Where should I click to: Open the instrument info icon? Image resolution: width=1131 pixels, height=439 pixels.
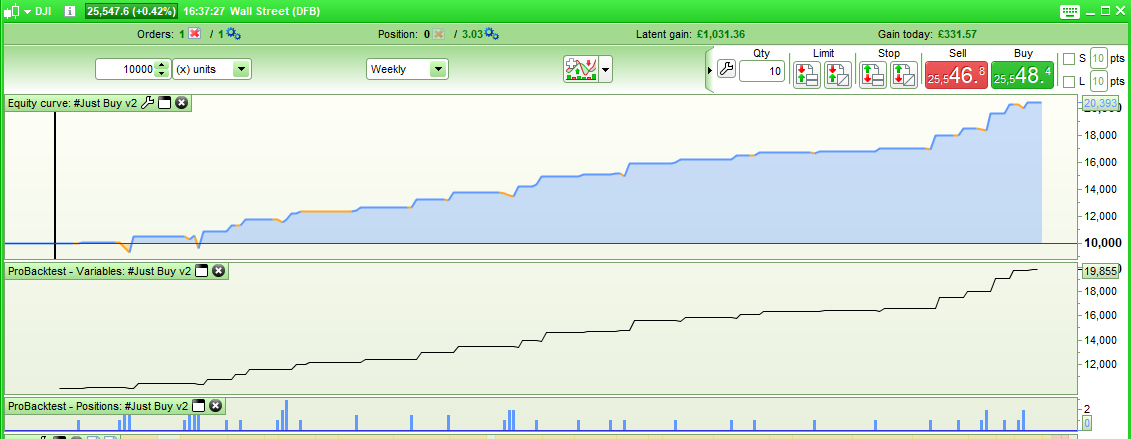pyautogui.click(x=70, y=12)
